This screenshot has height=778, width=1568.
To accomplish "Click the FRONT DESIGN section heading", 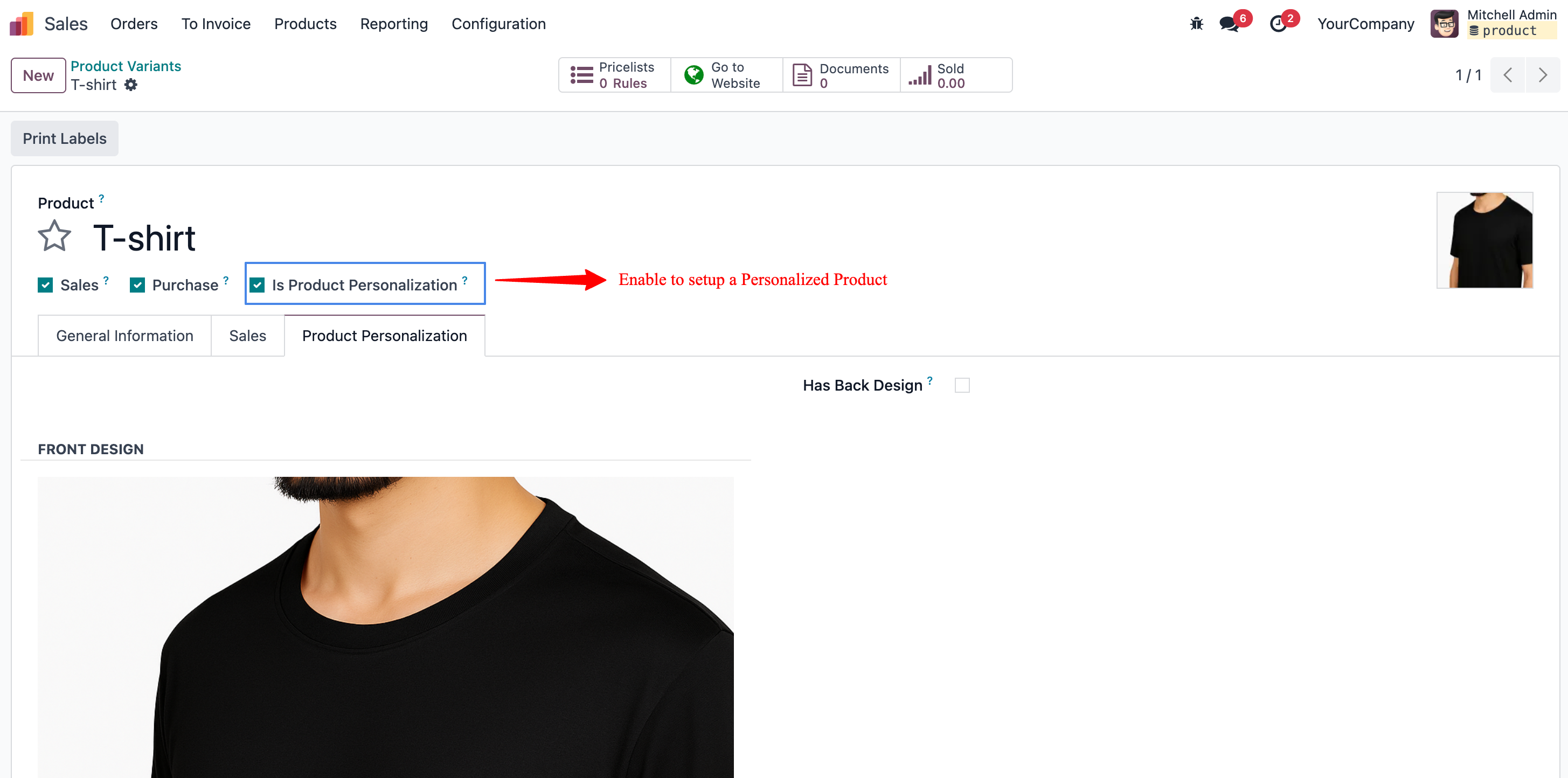I will 91,449.
